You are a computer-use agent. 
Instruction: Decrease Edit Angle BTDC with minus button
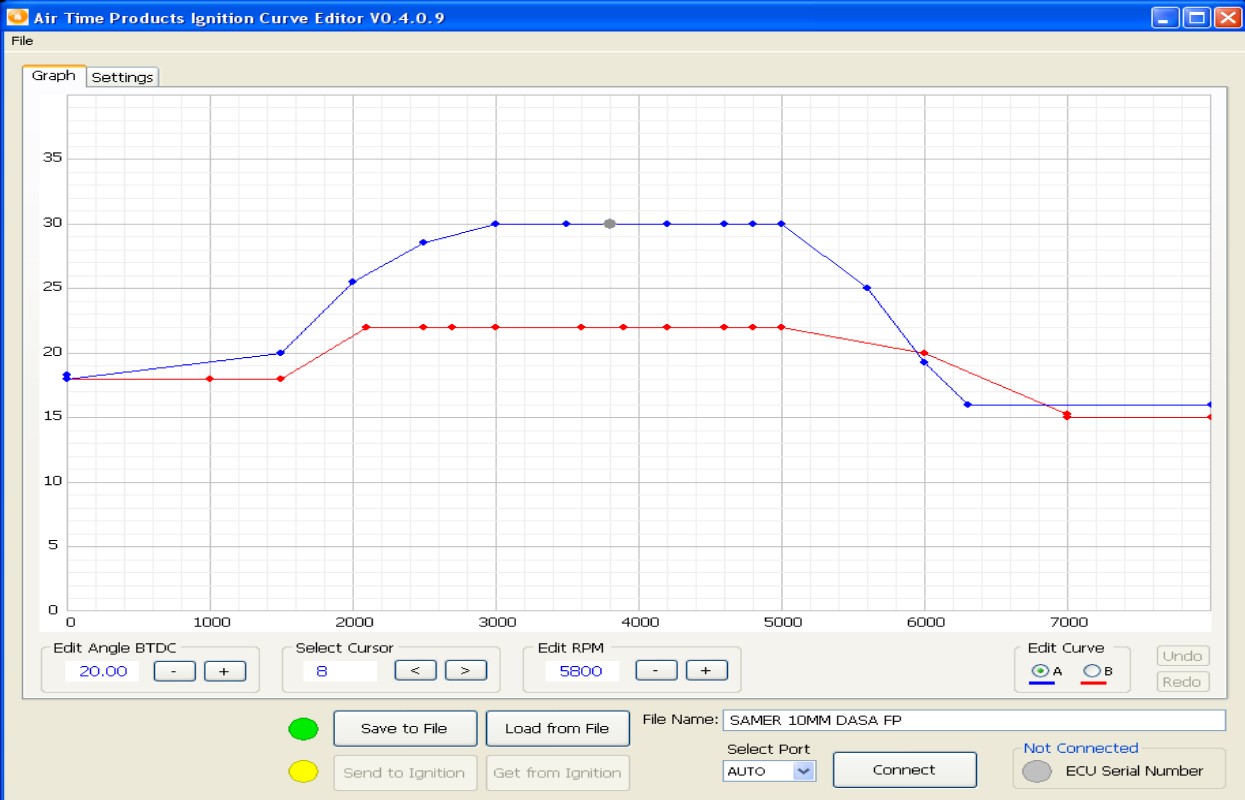tap(175, 671)
